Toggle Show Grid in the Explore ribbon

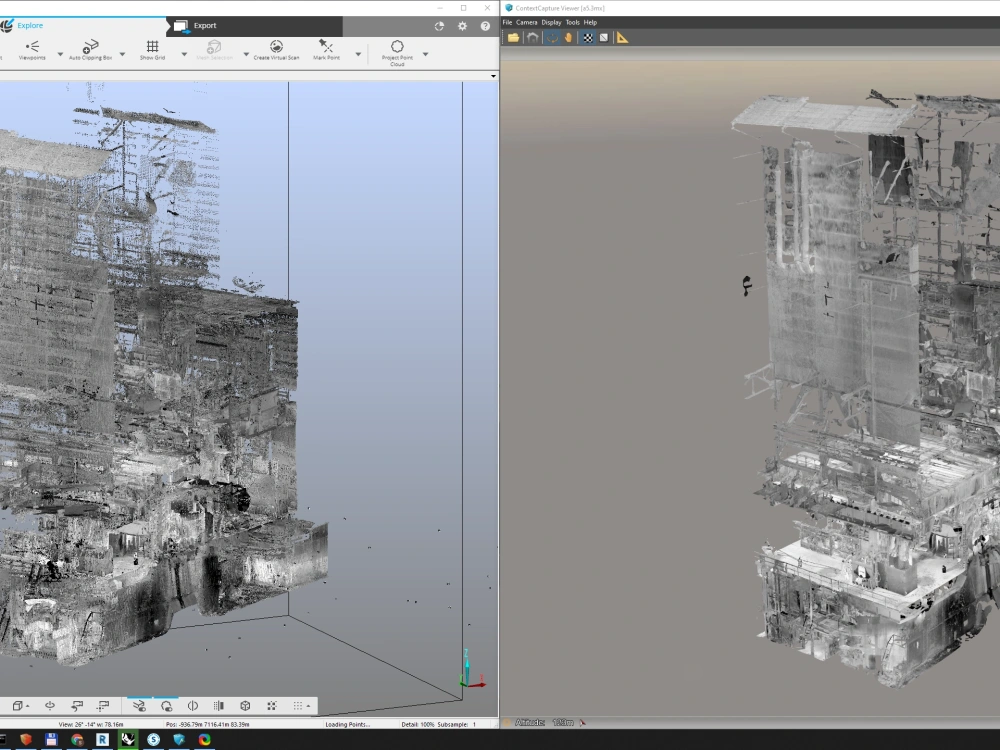tap(153, 48)
